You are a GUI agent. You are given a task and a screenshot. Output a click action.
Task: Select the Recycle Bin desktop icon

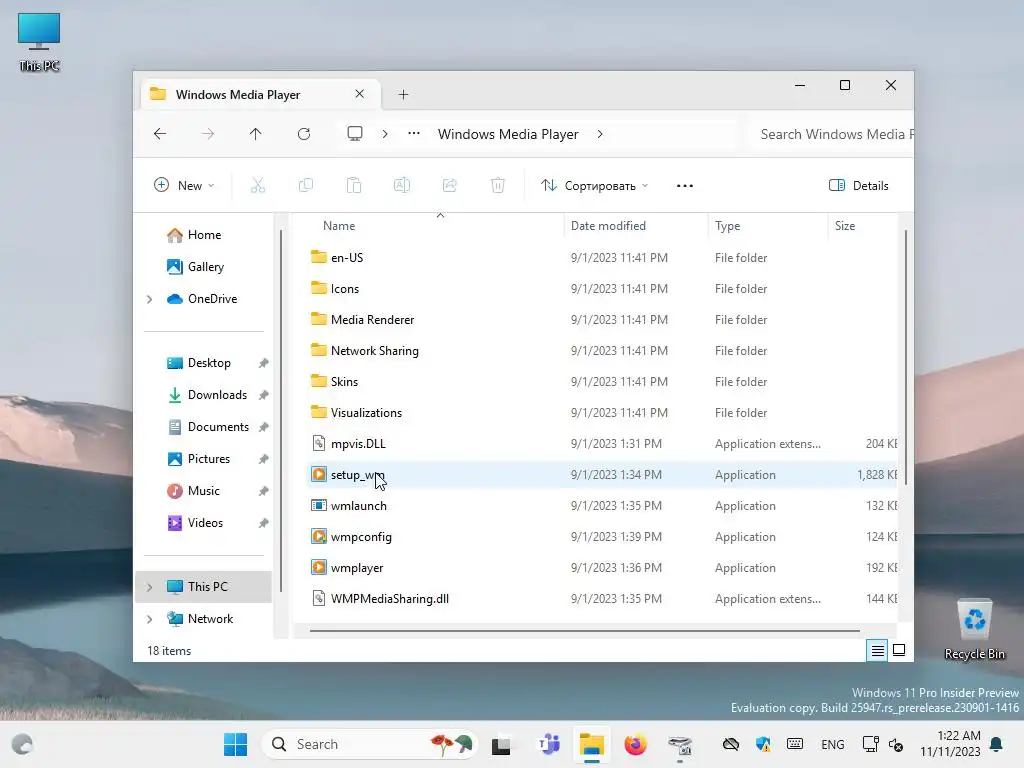click(x=975, y=630)
